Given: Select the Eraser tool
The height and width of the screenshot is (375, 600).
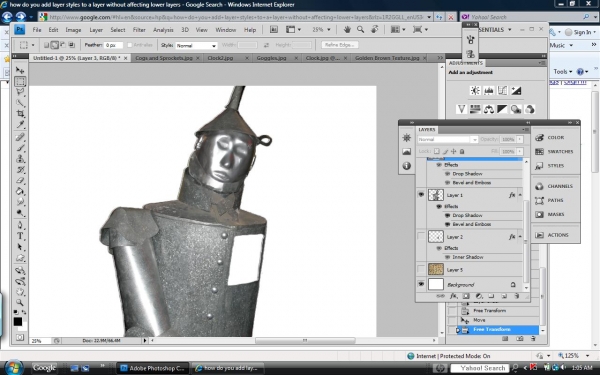Looking at the screenshot, I should click(x=20, y=180).
